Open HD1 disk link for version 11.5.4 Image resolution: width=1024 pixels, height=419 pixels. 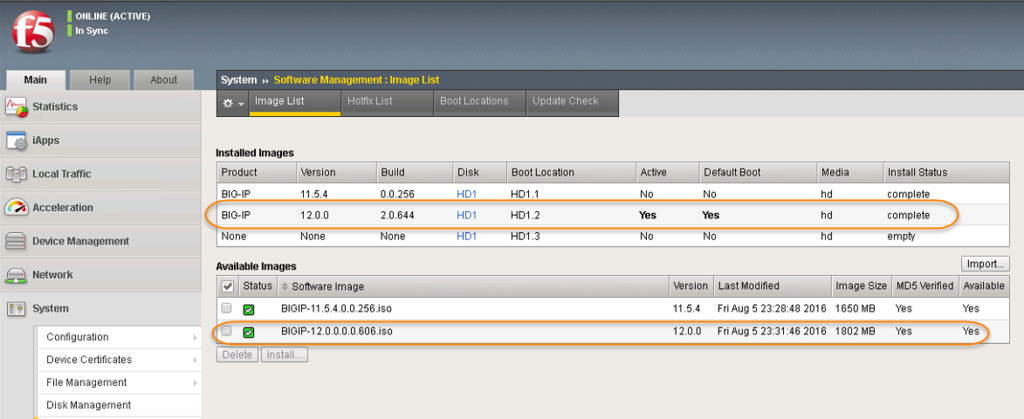pyautogui.click(x=466, y=194)
